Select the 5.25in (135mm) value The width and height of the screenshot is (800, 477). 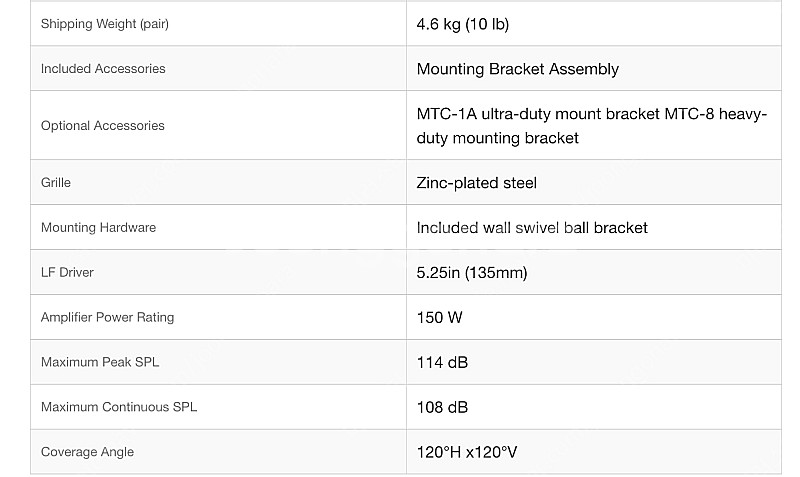tap(471, 272)
